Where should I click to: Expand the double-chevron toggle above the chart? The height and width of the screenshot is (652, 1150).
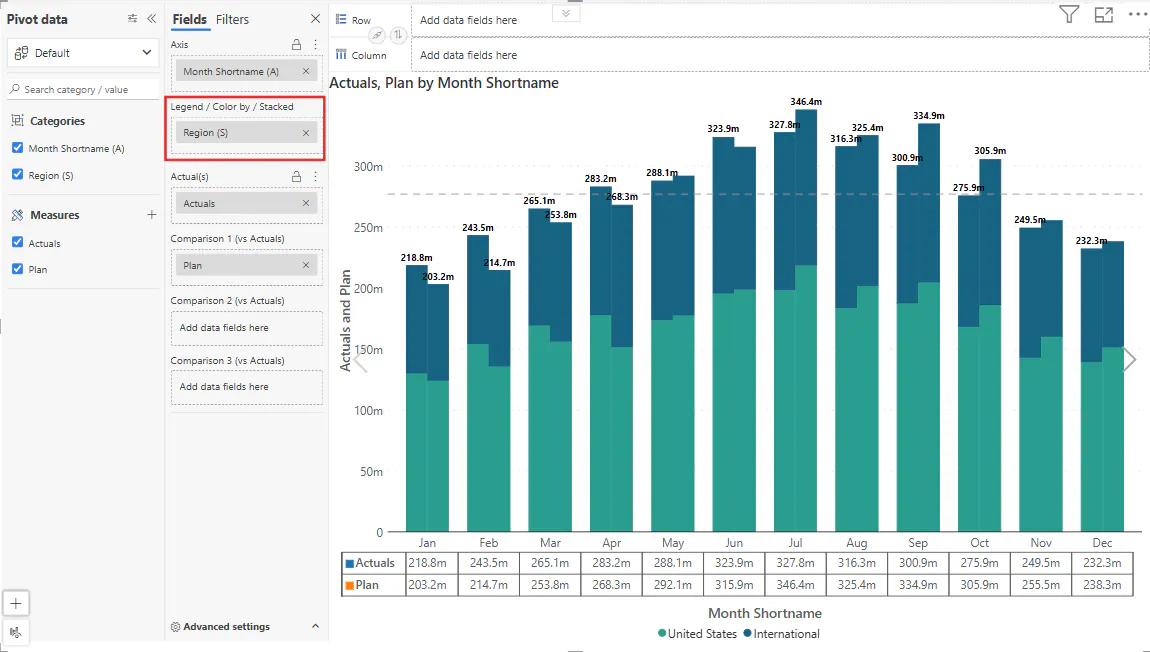click(566, 13)
